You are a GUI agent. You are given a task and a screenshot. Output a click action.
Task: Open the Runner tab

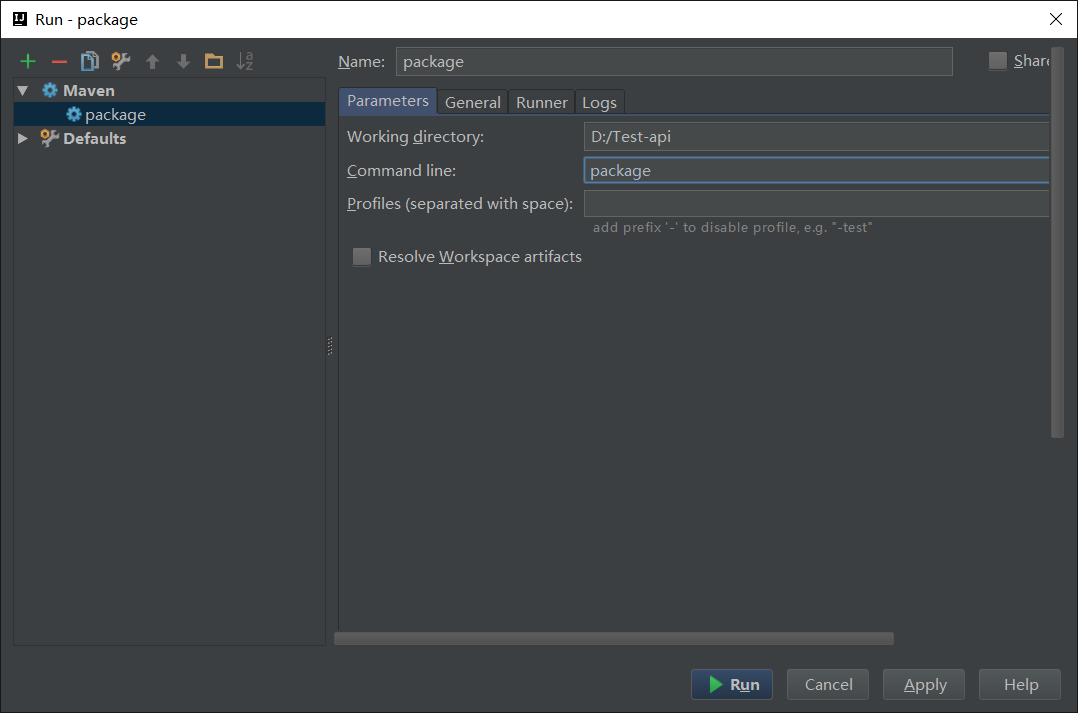(x=542, y=102)
